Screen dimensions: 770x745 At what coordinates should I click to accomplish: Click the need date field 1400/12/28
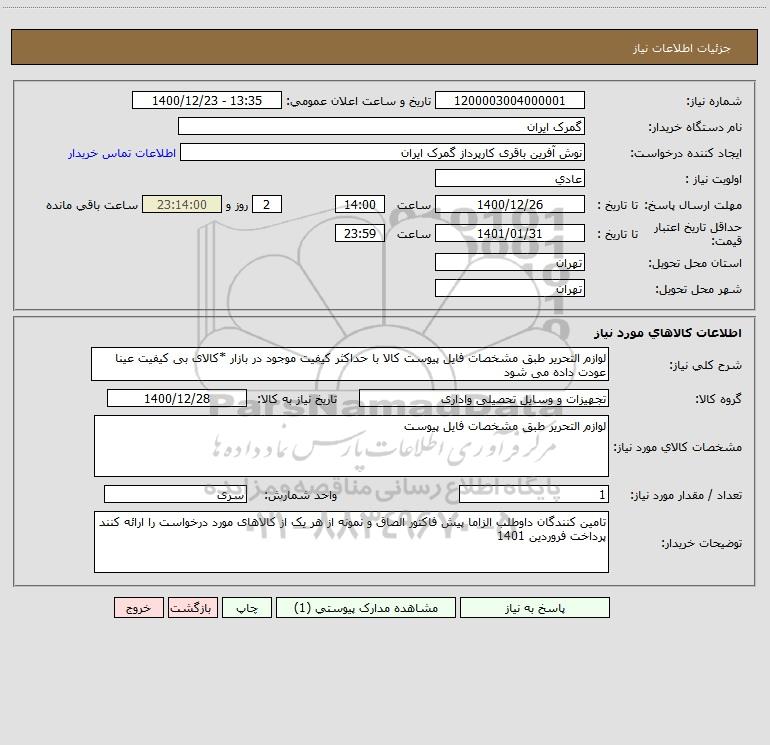177,398
